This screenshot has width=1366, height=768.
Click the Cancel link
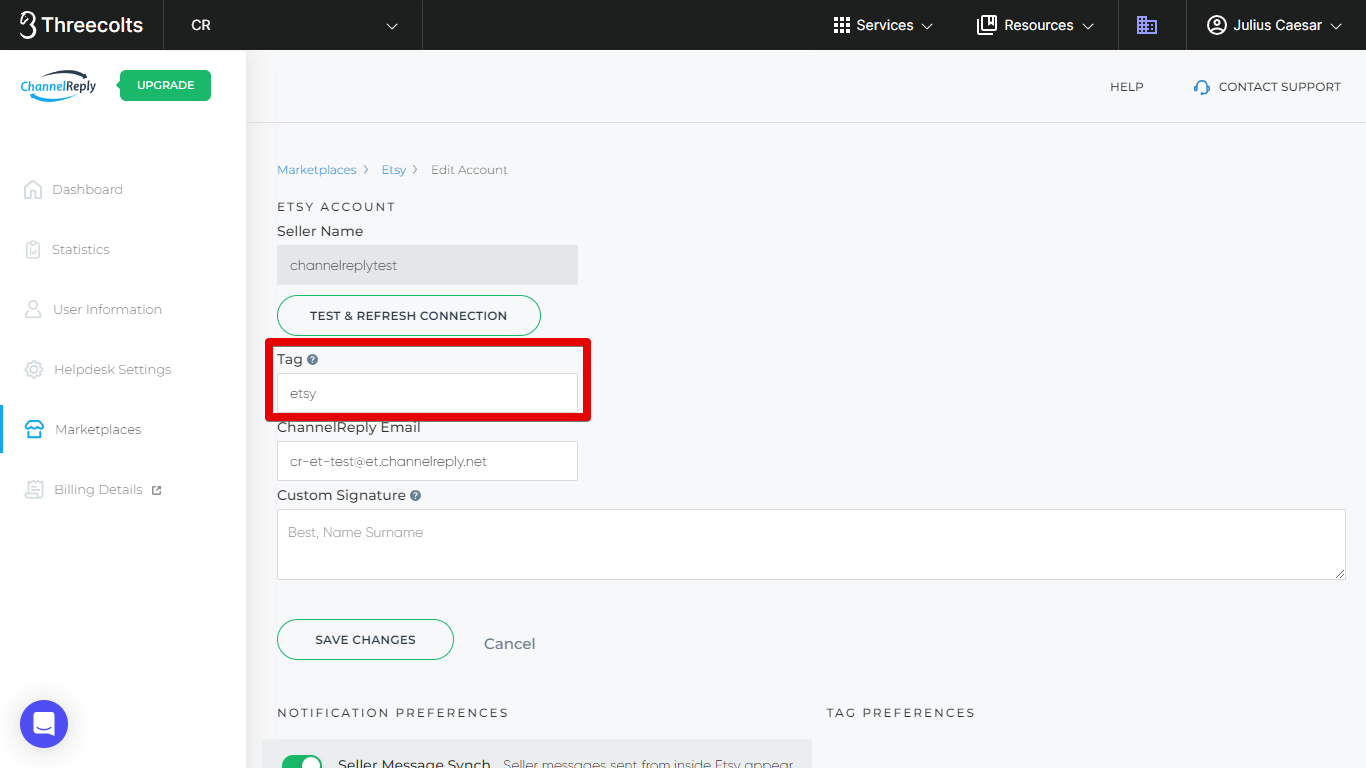(509, 644)
